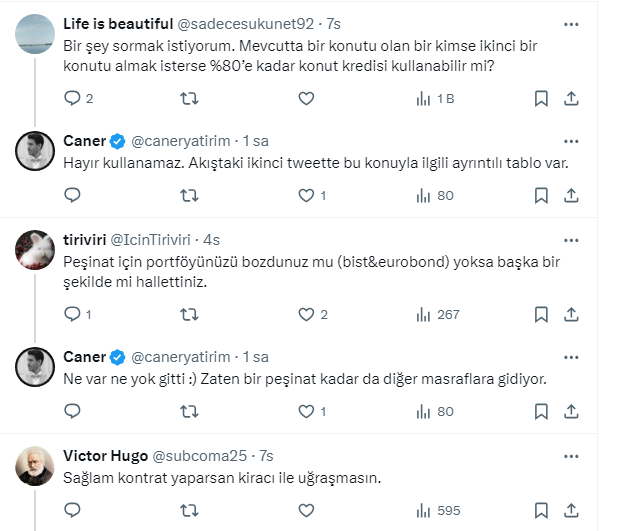Open more options on Victor Hugo's tweet

point(570,455)
